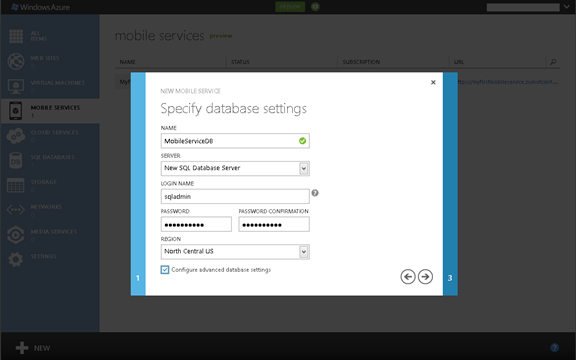Screen dimensions: 576x360
Task: Open the Virtual Machines monitor icon
Action: click(x=16, y=86)
